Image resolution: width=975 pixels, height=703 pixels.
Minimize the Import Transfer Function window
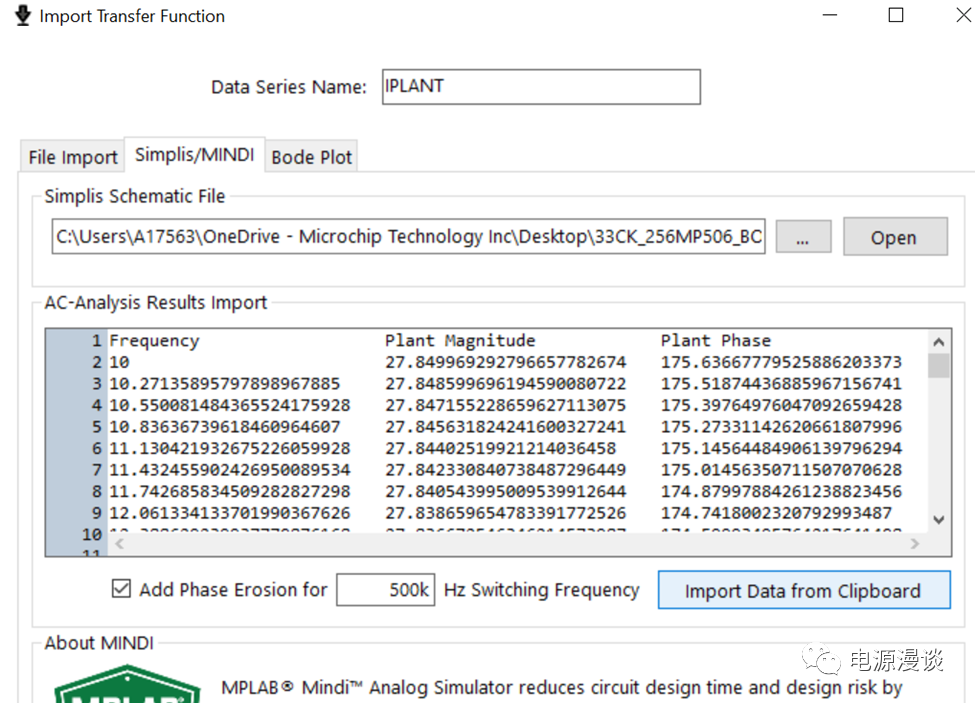[830, 16]
